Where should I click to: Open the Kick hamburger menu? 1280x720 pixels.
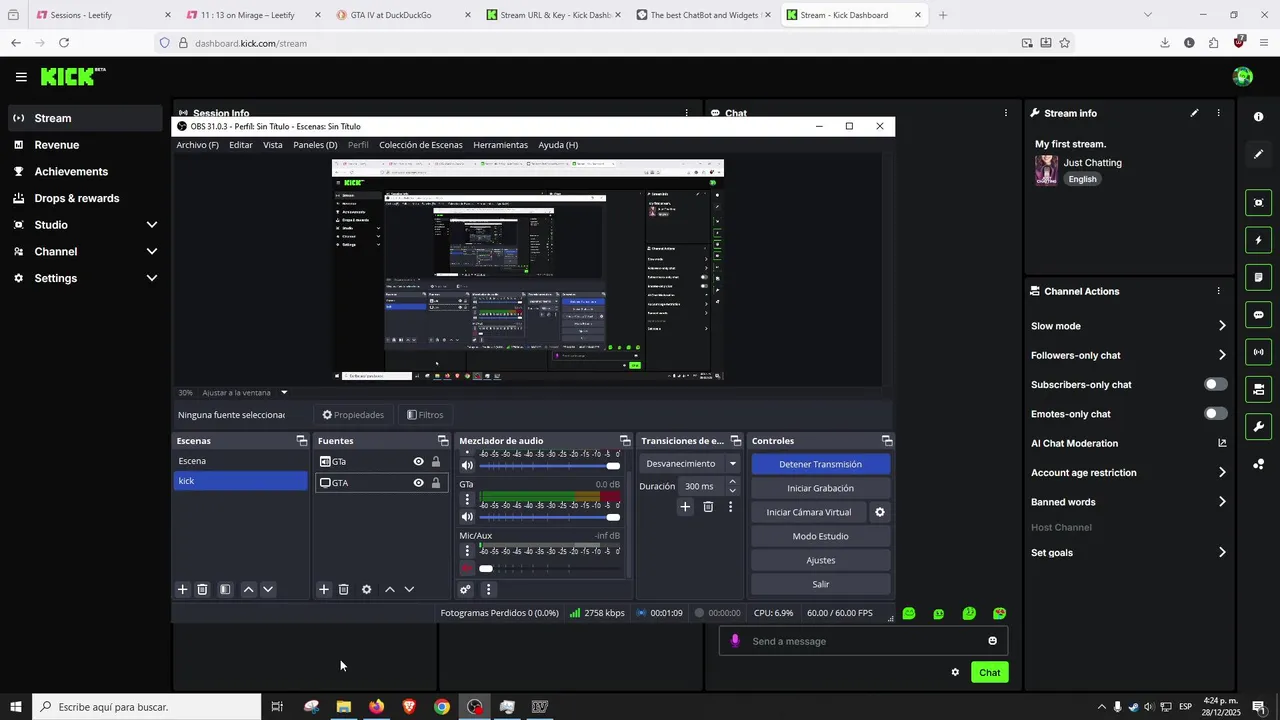[21, 77]
